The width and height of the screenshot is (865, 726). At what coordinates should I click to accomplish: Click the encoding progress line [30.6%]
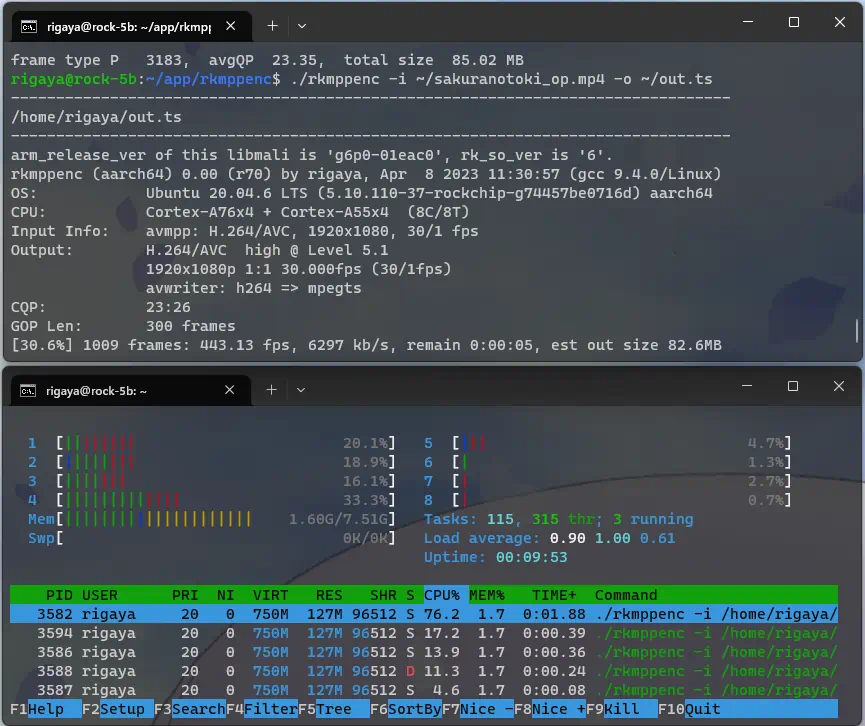(x=366, y=345)
